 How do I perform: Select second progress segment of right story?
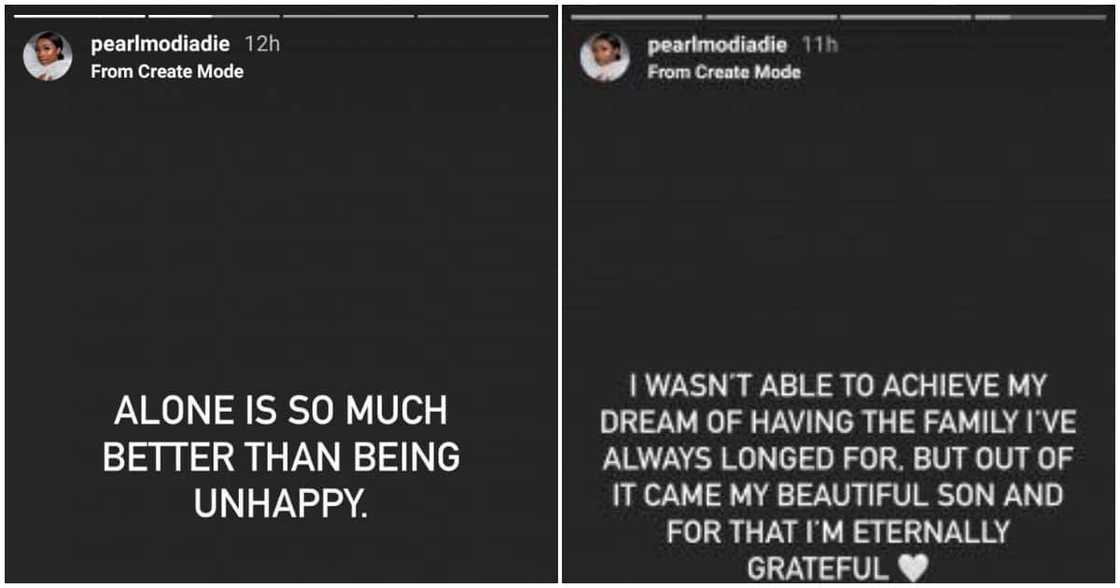pyautogui.click(x=771, y=17)
